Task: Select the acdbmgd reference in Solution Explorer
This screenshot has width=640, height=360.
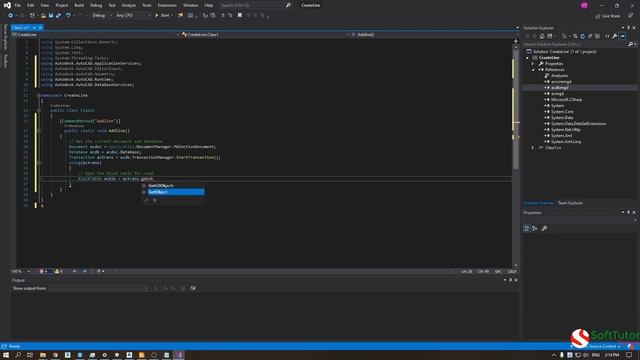Action: click(560, 88)
